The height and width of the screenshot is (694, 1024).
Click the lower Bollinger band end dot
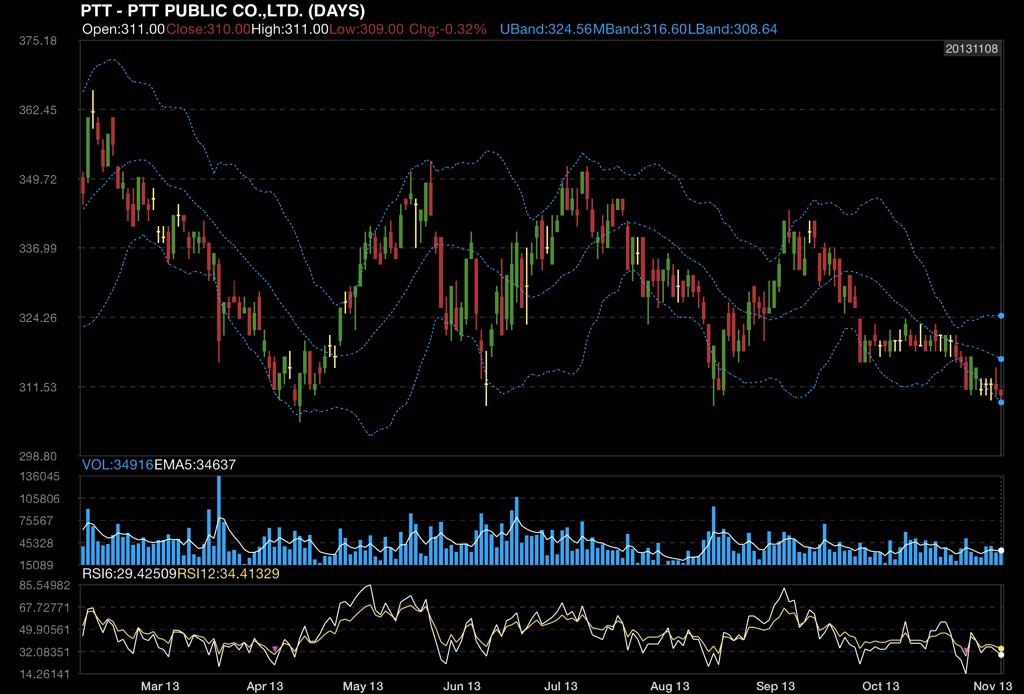coord(1001,402)
